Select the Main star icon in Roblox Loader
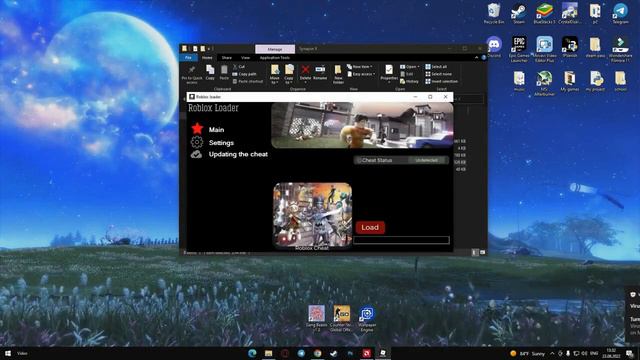The image size is (640, 360). coord(197,129)
